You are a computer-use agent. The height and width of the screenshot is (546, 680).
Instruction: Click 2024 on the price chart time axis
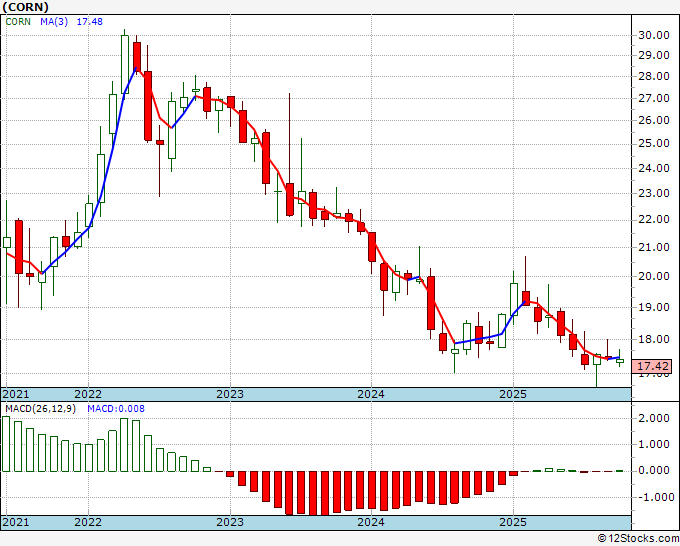[371, 394]
